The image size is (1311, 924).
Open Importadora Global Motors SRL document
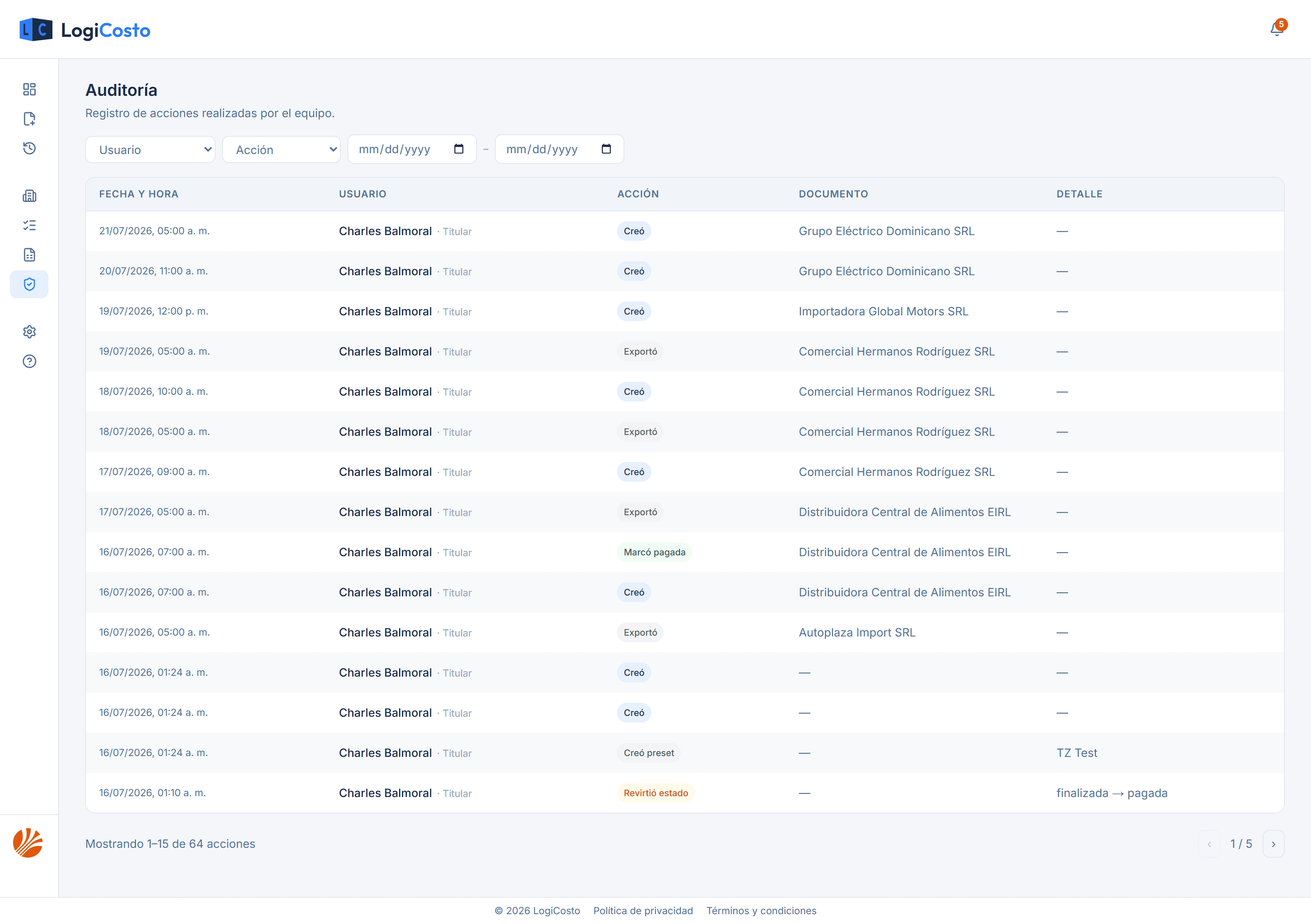coord(883,312)
